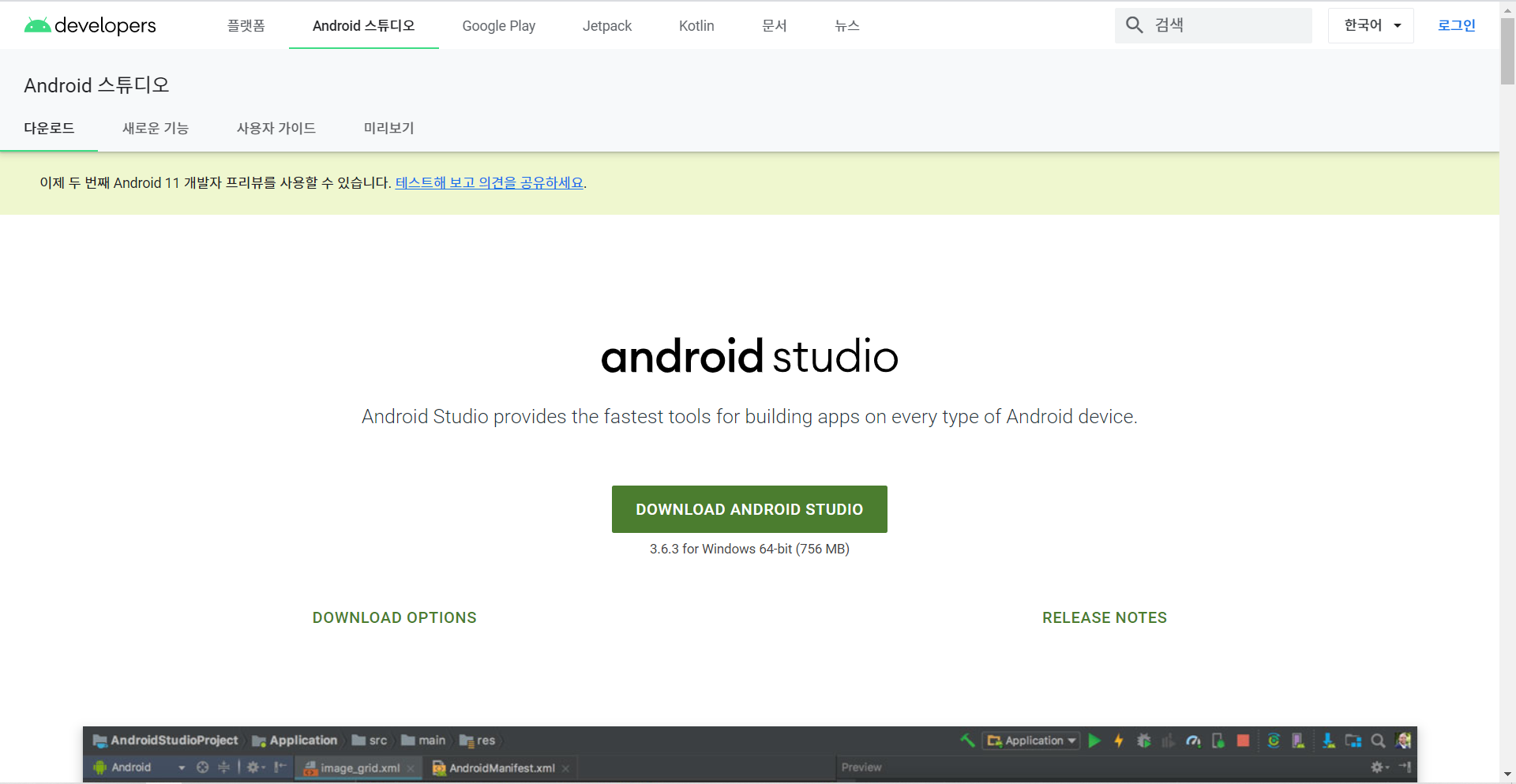The width and height of the screenshot is (1516, 784).
Task: Open RELEASE NOTES
Action: tap(1105, 617)
